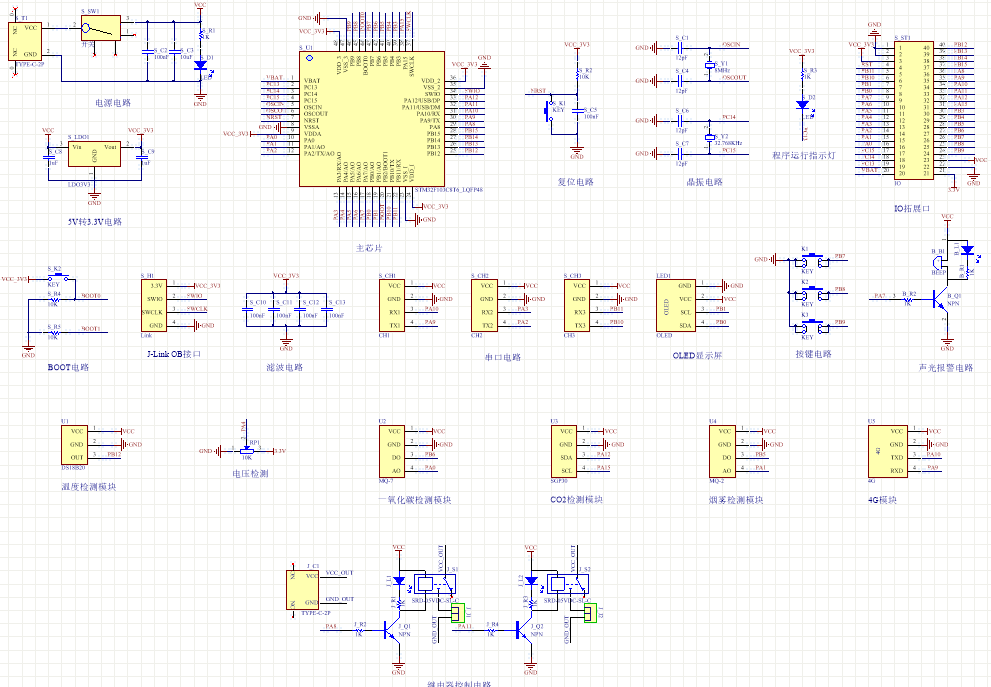991x687 pixels.
Task: Select the U5 4G module block
Action: tap(888, 451)
